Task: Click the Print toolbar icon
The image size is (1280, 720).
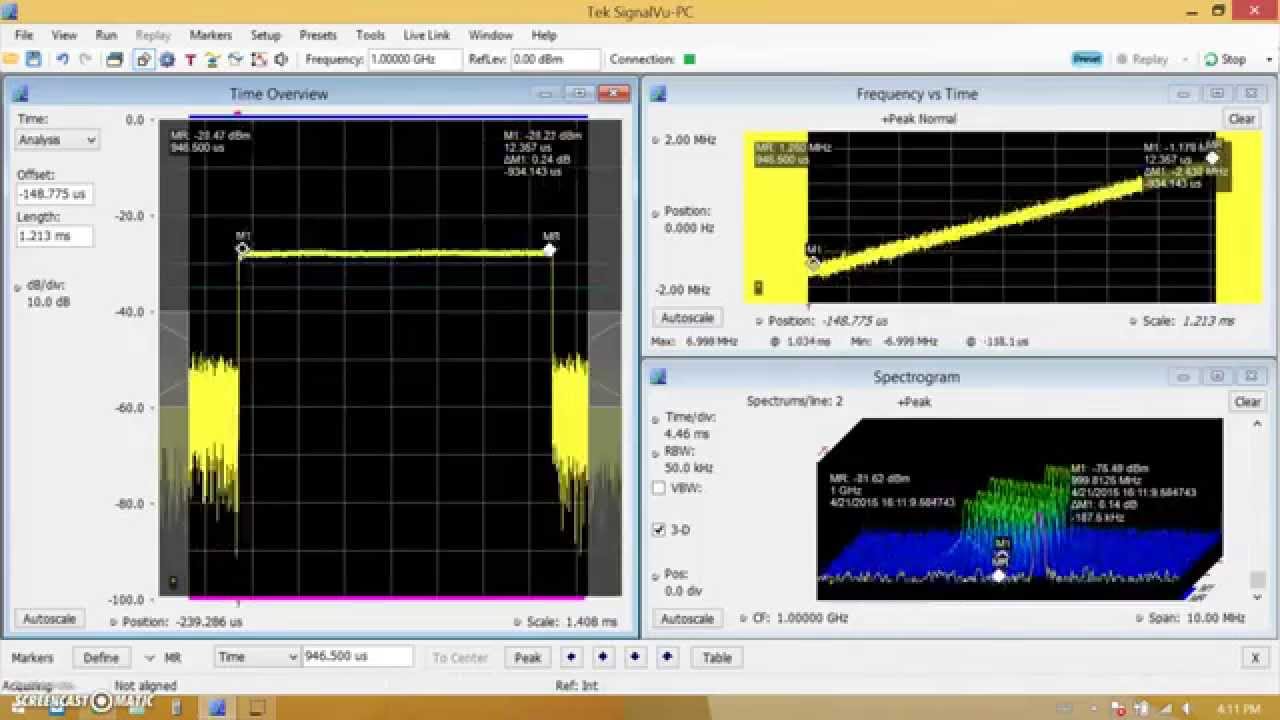Action: pyautogui.click(x=115, y=60)
